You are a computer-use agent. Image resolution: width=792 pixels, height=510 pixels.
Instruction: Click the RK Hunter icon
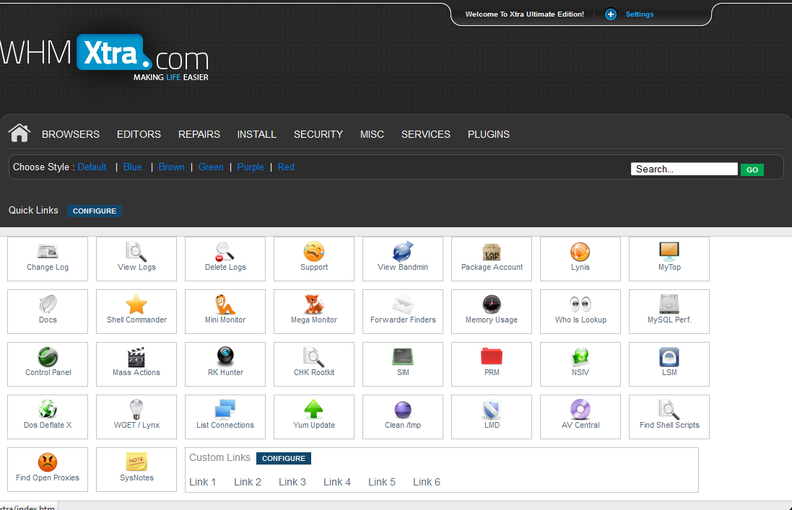point(225,357)
